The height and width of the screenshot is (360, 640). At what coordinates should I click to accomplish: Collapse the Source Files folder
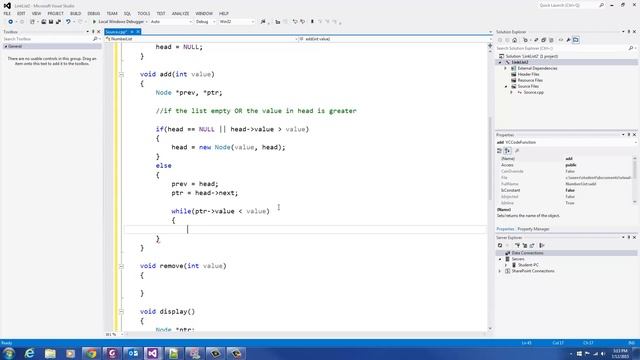506,87
